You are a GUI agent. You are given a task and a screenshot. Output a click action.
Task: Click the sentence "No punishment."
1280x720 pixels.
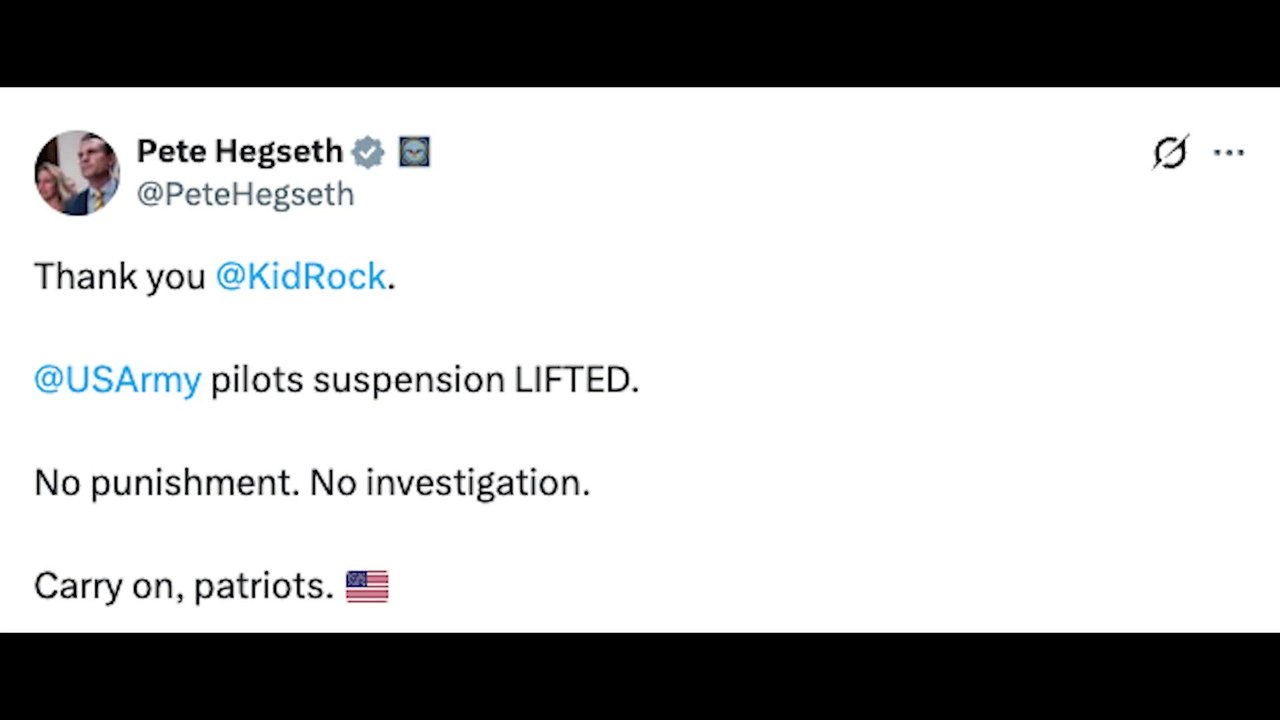[x=167, y=483]
